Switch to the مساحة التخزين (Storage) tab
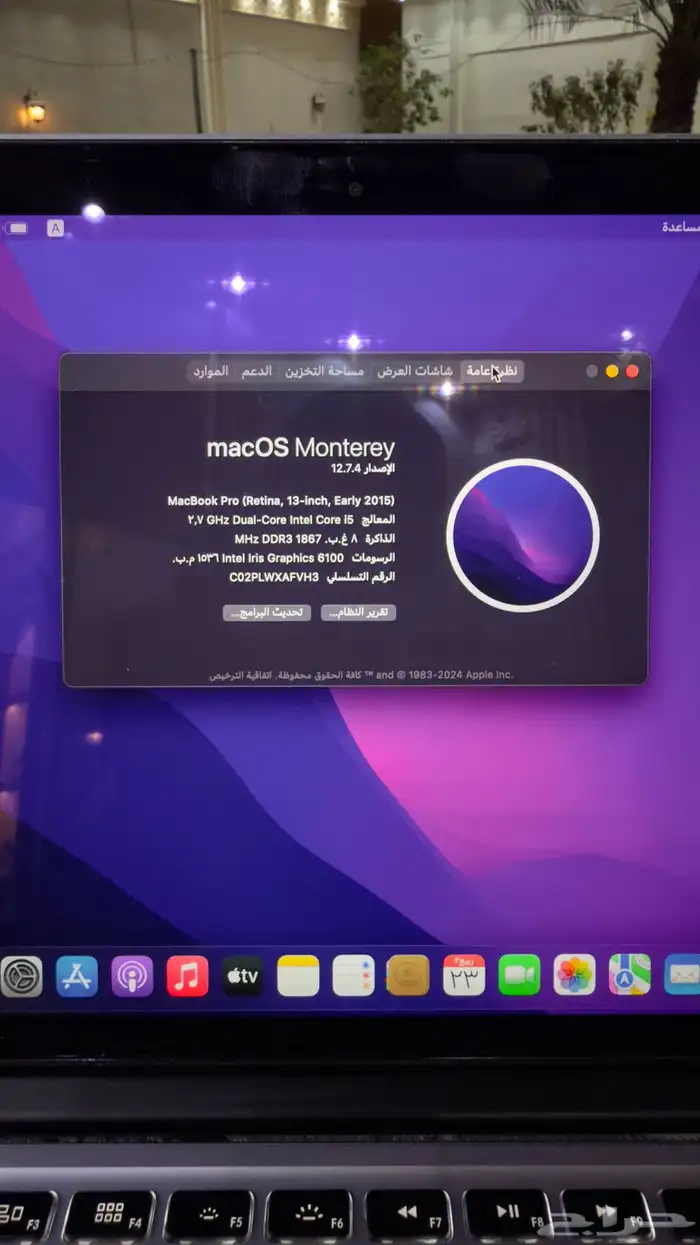The width and height of the screenshot is (700, 1245). [324, 371]
